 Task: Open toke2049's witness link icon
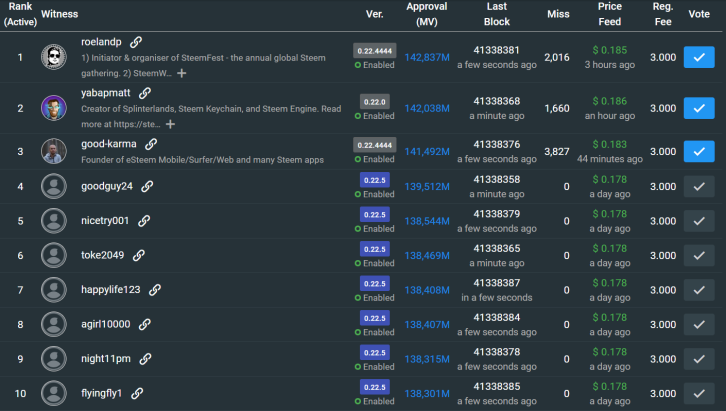139,255
